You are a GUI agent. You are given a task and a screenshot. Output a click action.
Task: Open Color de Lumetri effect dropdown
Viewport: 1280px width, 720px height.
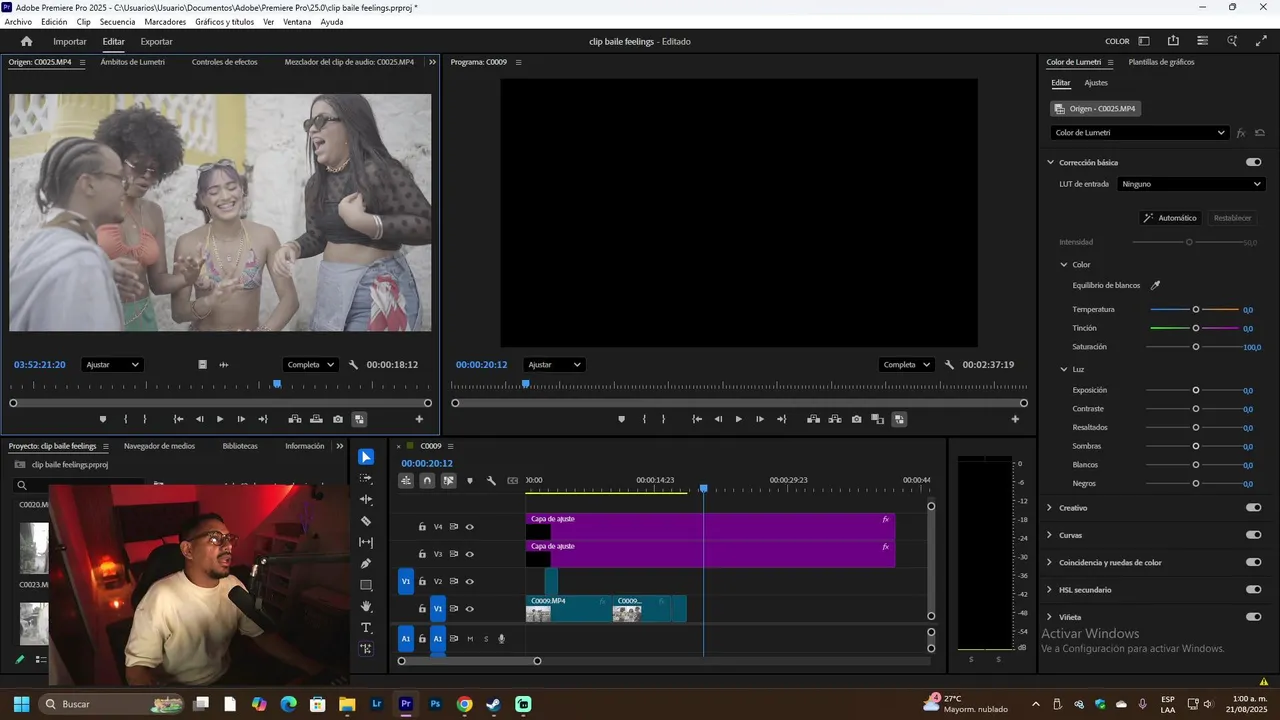click(1140, 132)
